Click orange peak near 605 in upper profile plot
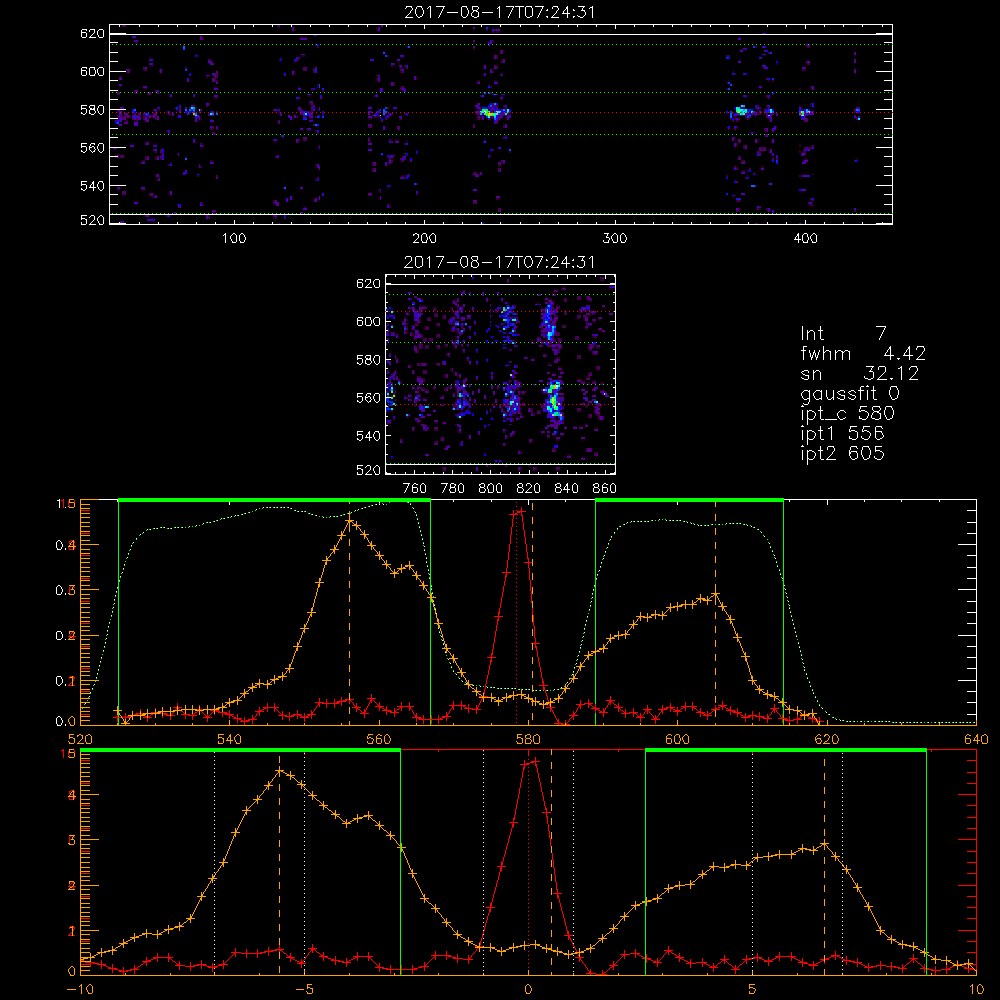1000x1000 pixels. click(x=716, y=594)
